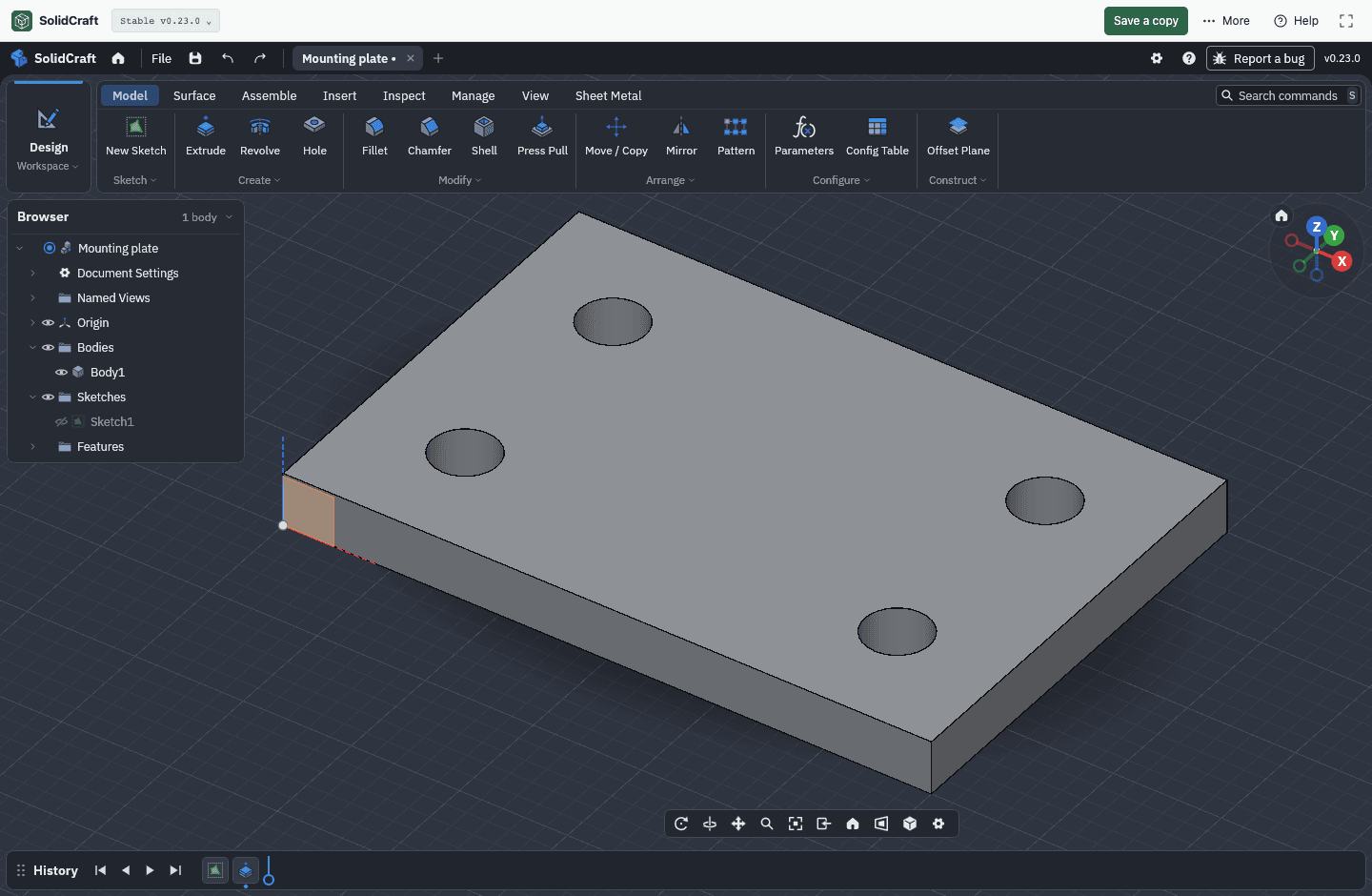Open the Create group dropdown
1372x896 pixels.
(x=259, y=180)
